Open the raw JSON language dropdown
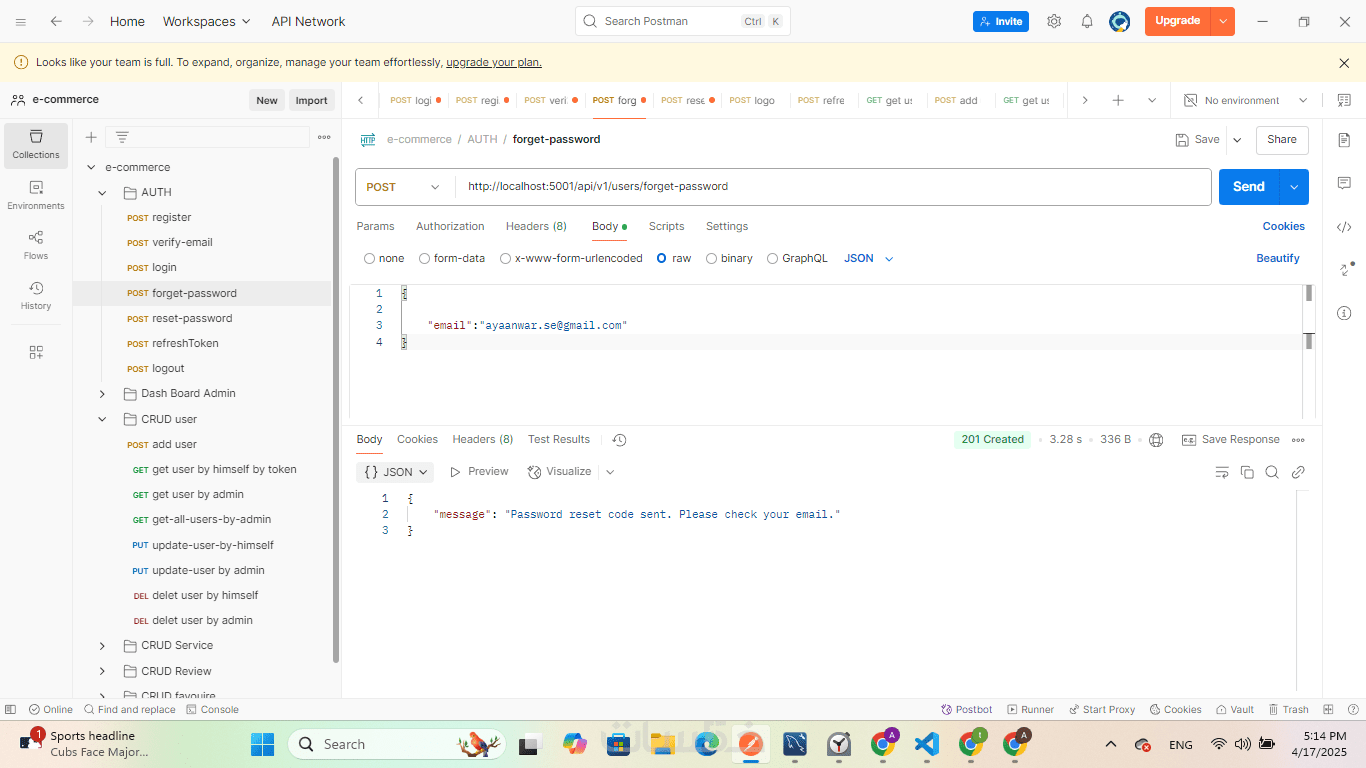Image resolution: width=1366 pixels, height=768 pixels. [869, 258]
